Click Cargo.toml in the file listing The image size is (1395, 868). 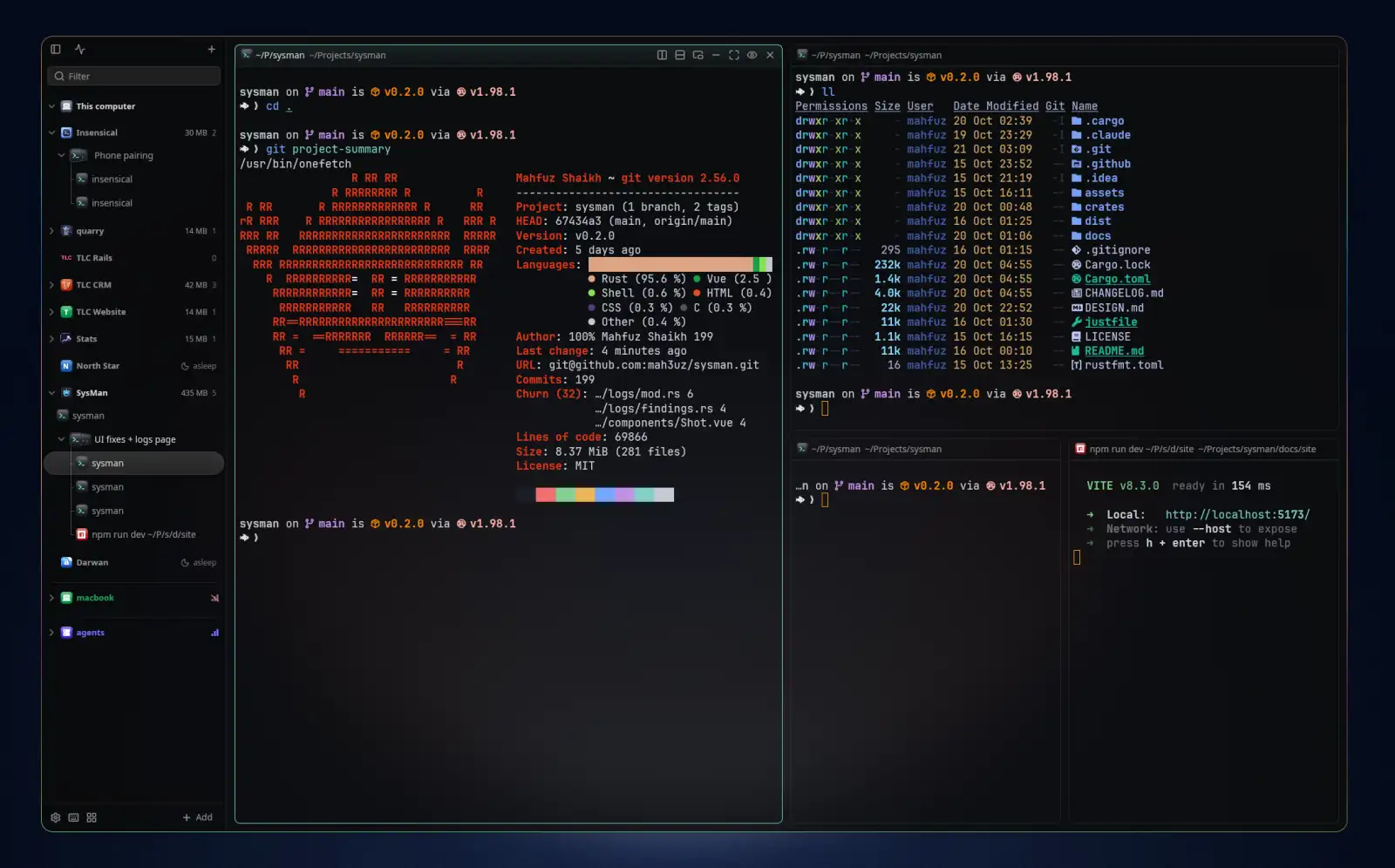point(1117,279)
